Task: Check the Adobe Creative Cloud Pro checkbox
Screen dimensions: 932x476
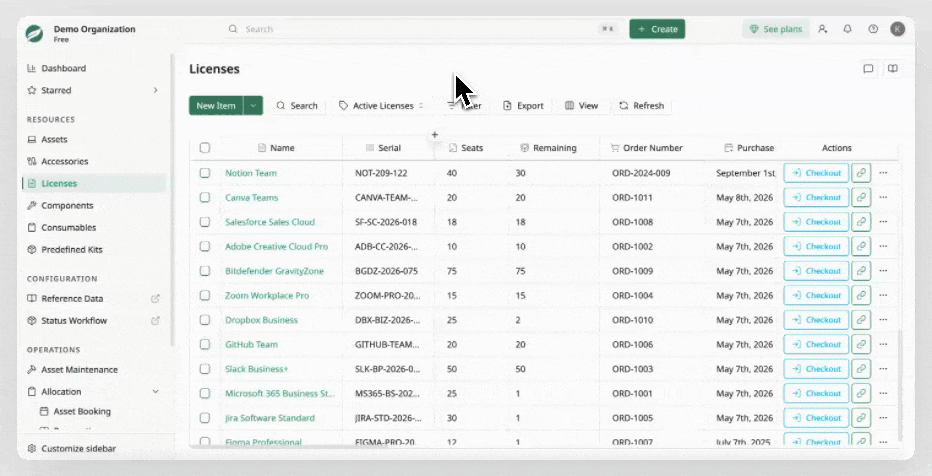Action: 204,246
